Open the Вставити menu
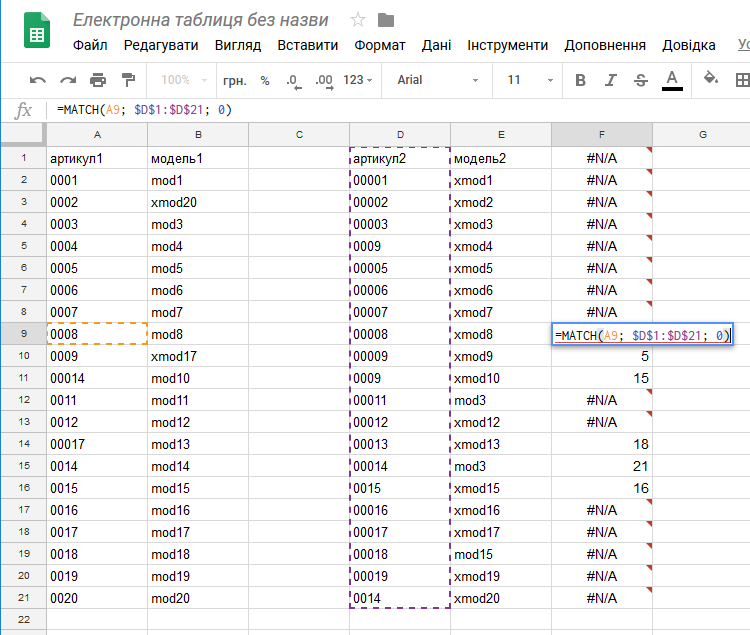Screen dimensions: 750x635 (308, 45)
